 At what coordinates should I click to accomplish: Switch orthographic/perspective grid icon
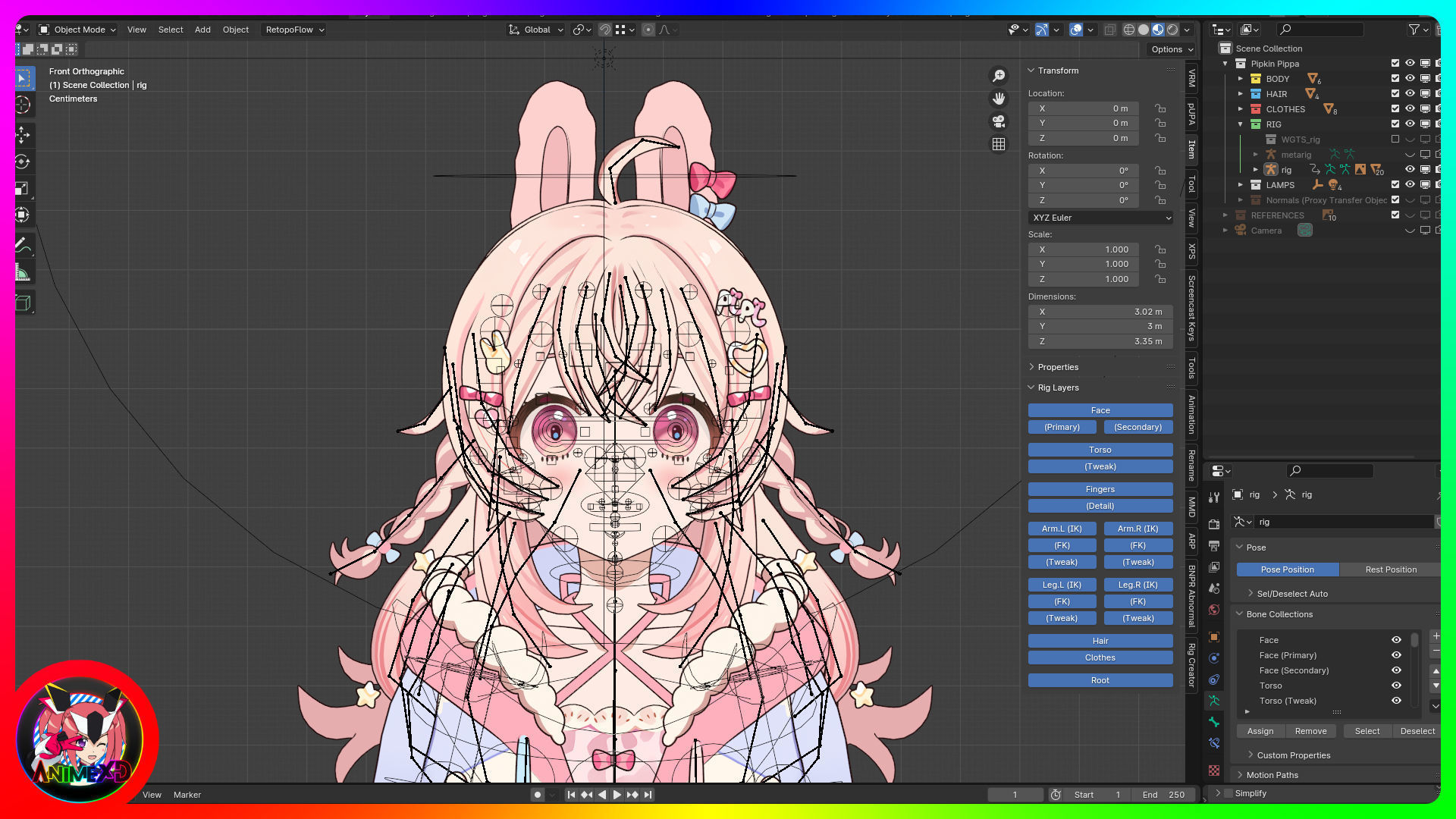[999, 144]
